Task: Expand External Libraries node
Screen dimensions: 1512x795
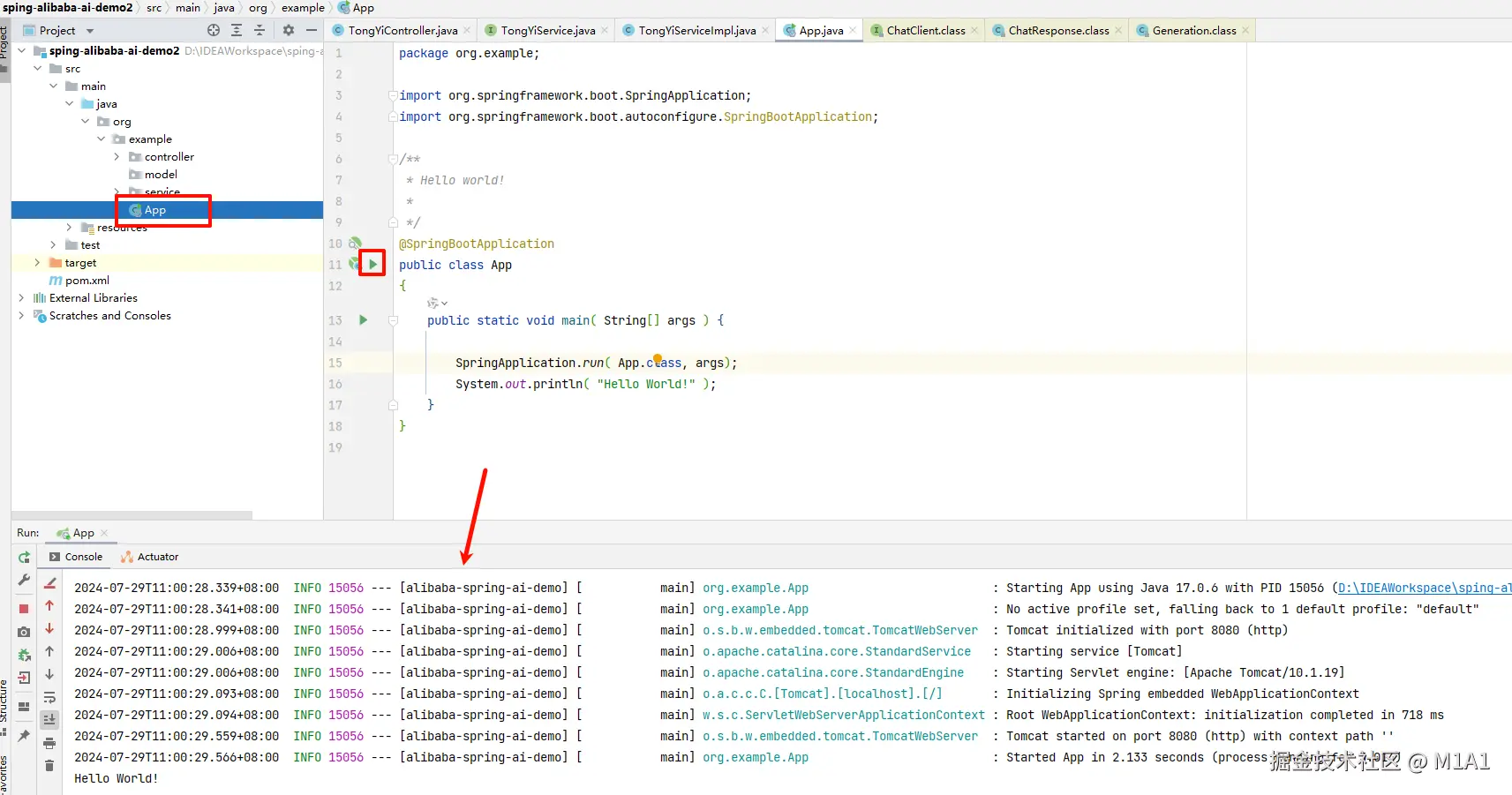Action: coord(22,298)
